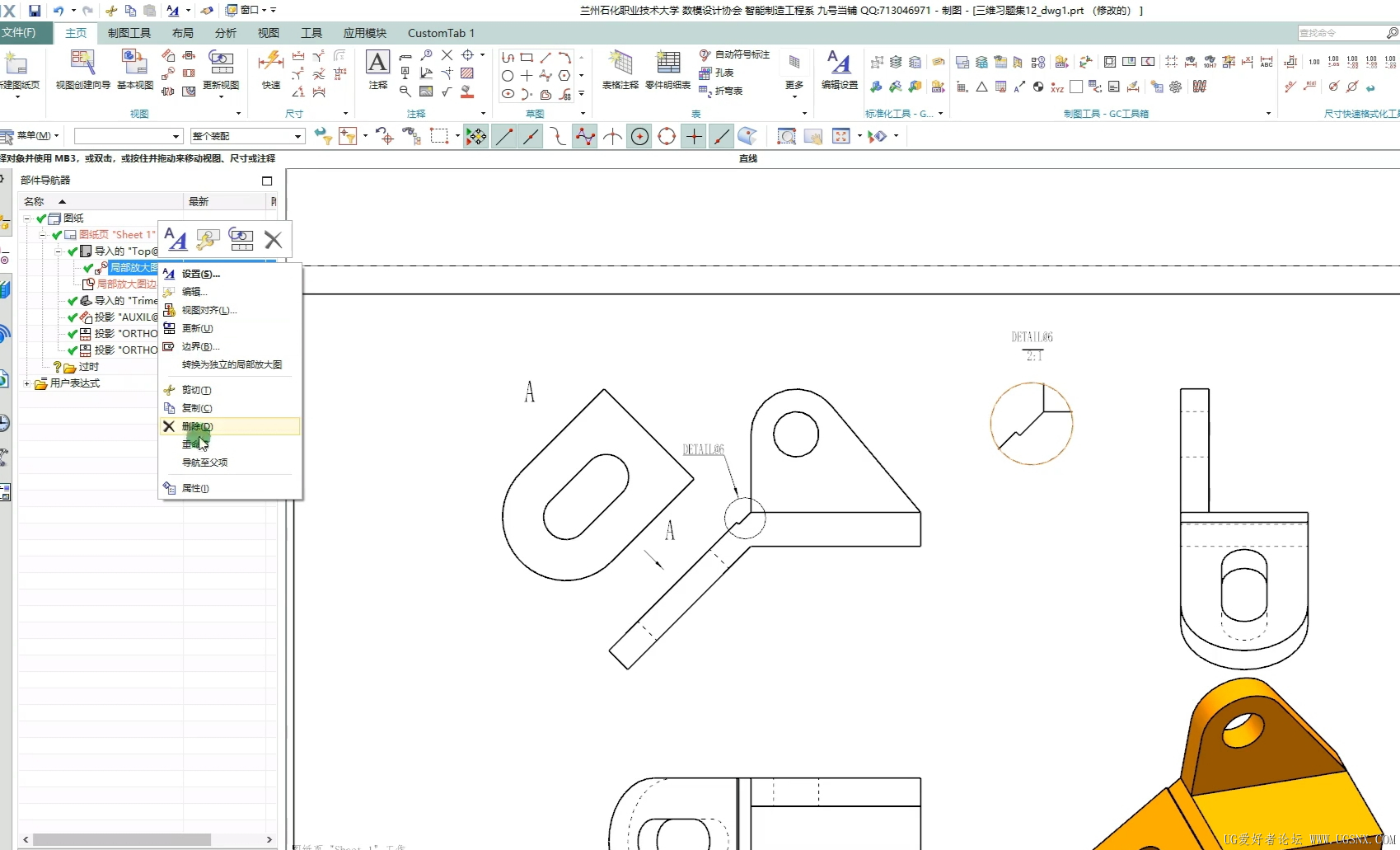This screenshot has height=850, width=1400.
Task: Click the Find Command (查找命令) search field
Action: point(1341,33)
